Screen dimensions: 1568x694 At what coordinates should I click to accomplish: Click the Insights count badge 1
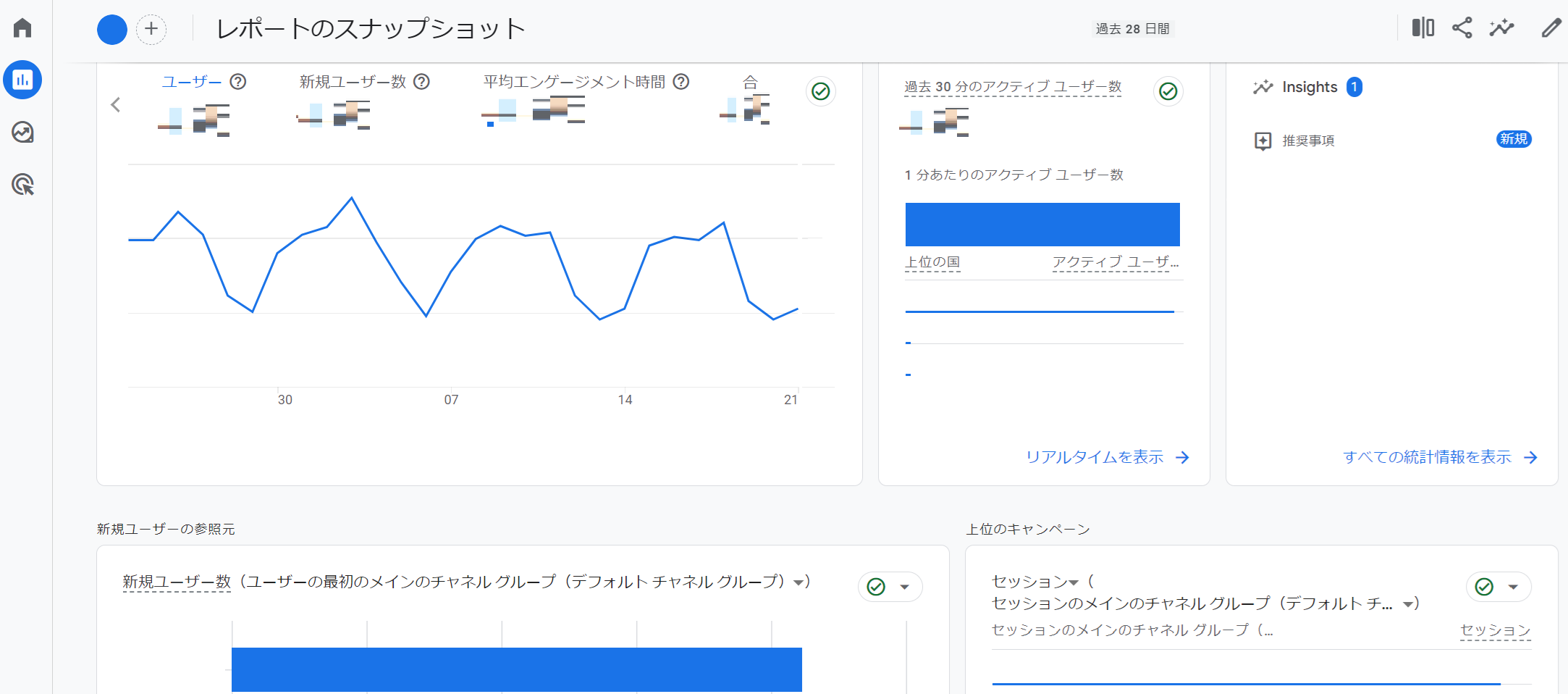point(1354,87)
